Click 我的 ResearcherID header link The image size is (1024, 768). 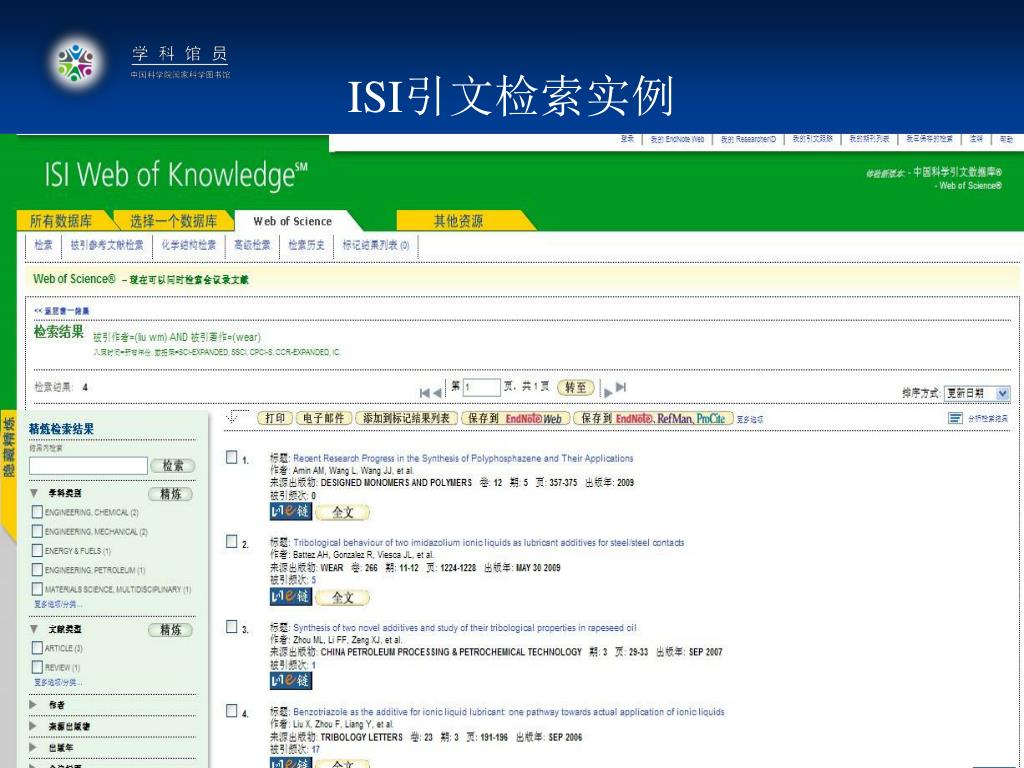748,139
